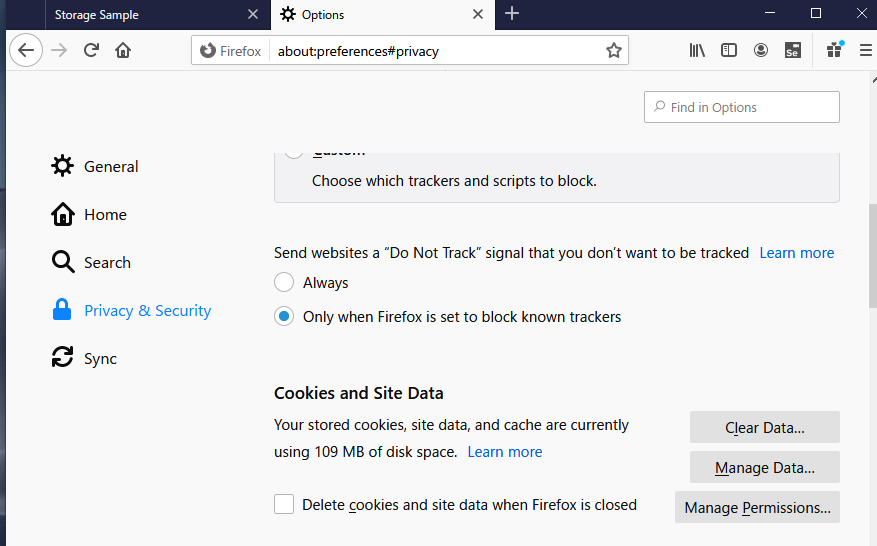Select Only when Firefox blocks known trackers
Image resolution: width=877 pixels, height=546 pixels.
(285, 317)
